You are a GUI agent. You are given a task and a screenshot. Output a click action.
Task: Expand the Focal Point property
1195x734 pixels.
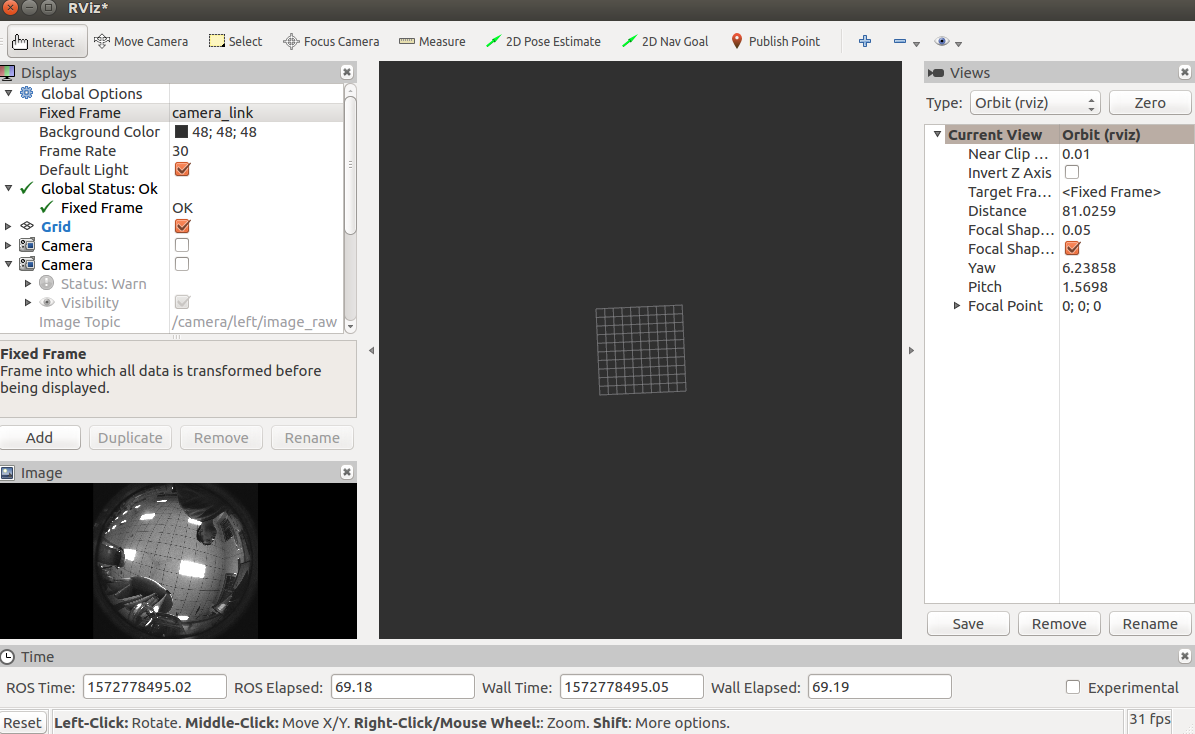(x=956, y=306)
